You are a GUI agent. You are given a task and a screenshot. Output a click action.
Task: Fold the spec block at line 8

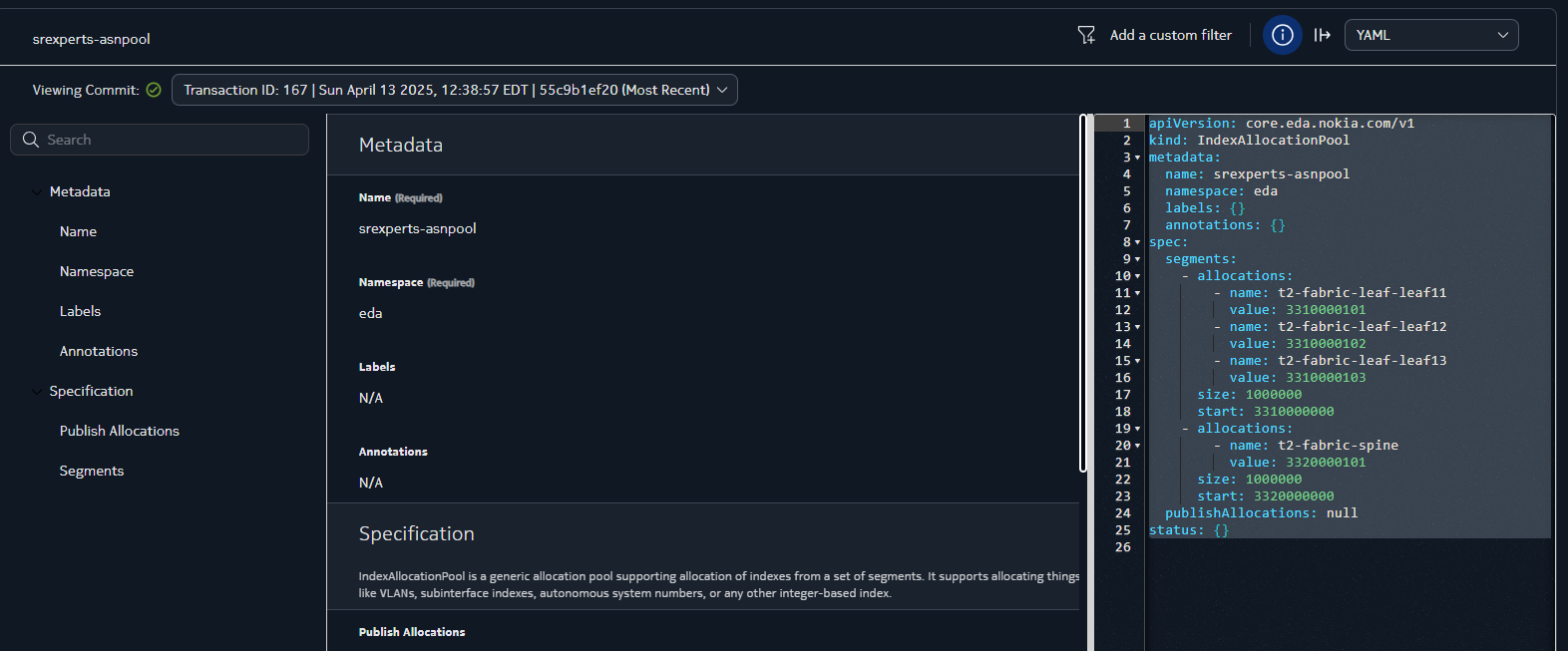click(x=1137, y=242)
